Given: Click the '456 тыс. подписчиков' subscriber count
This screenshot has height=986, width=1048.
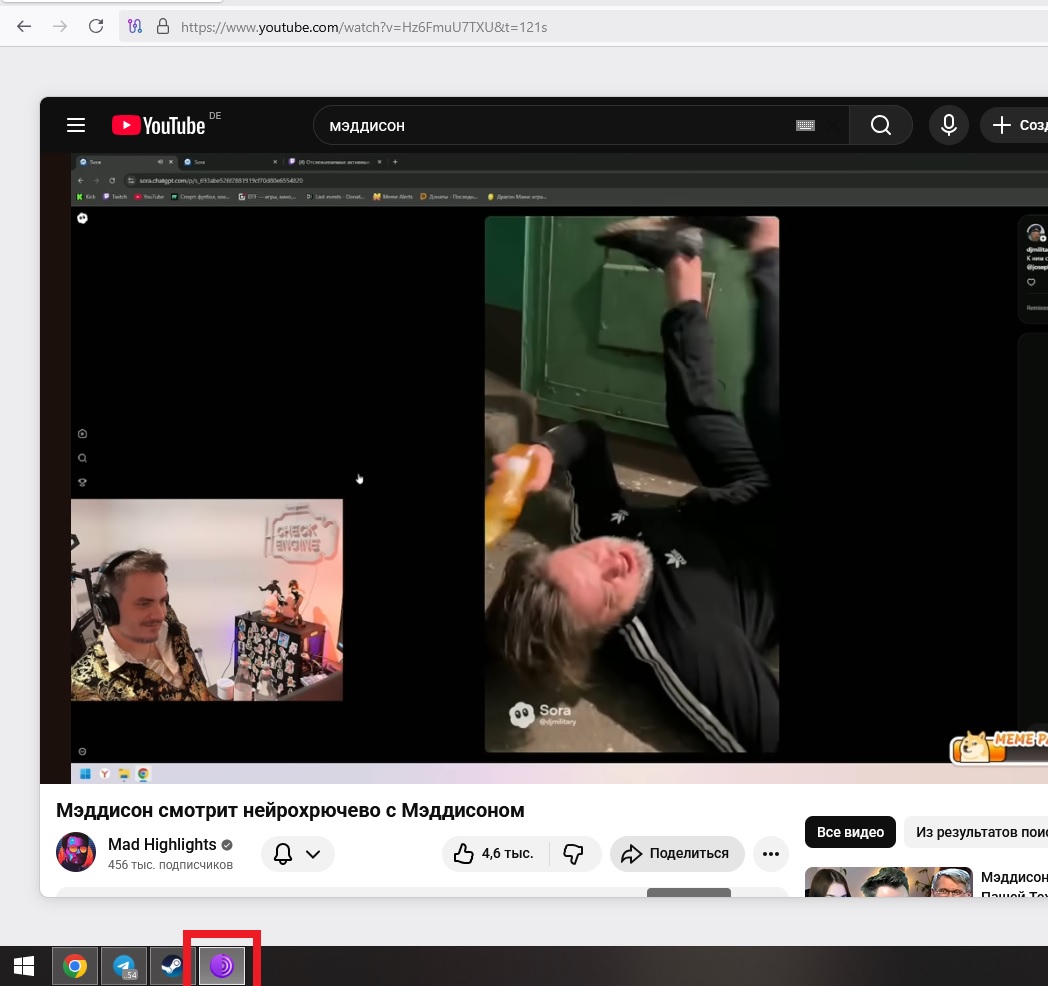Looking at the screenshot, I should click(x=170, y=865).
